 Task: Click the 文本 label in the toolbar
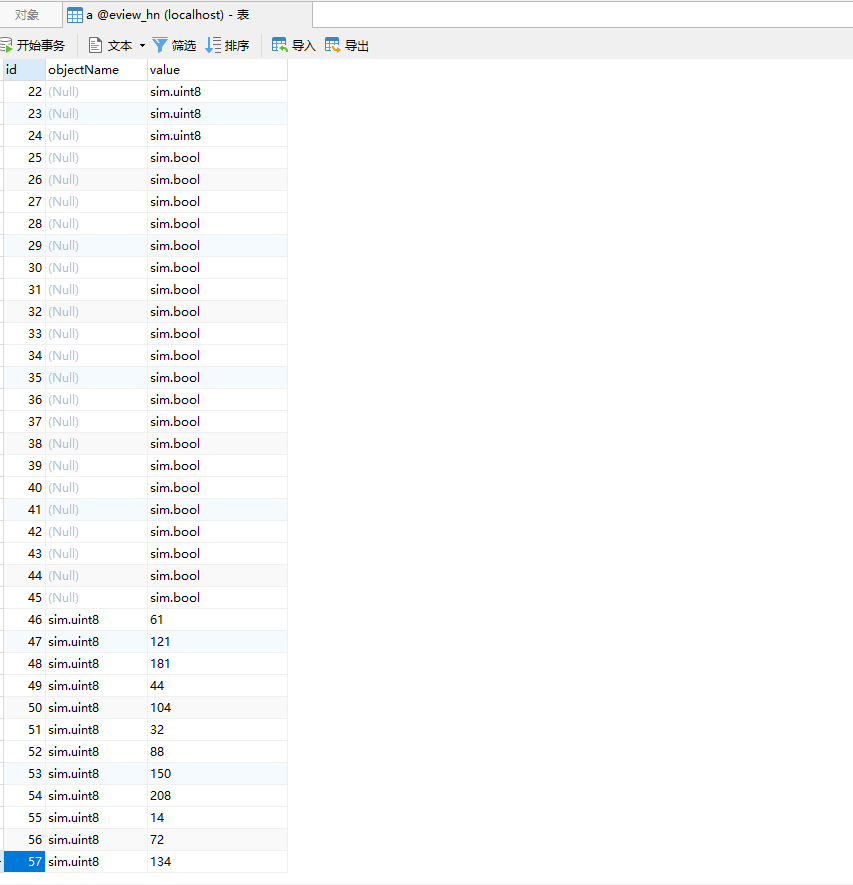point(120,46)
